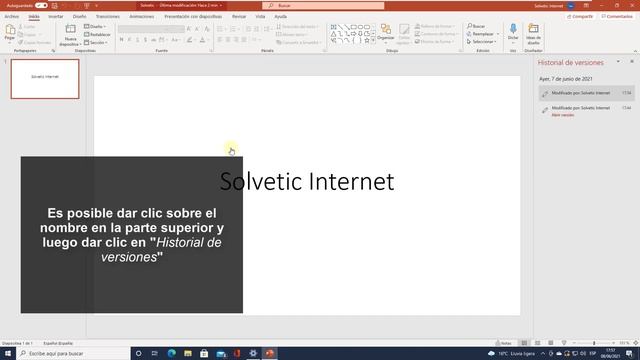The width and height of the screenshot is (640, 360).
Task: Click the increase font size icon
Action: [189, 29]
